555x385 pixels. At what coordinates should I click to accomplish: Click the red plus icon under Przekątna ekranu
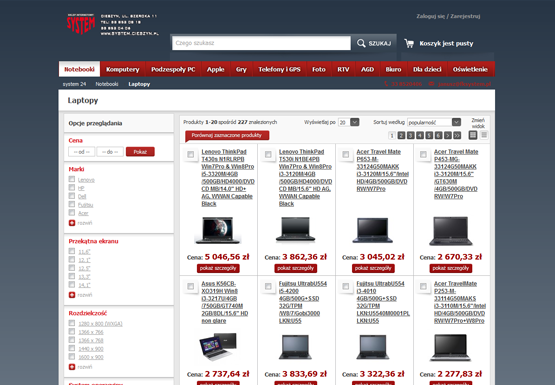[x=72, y=295]
